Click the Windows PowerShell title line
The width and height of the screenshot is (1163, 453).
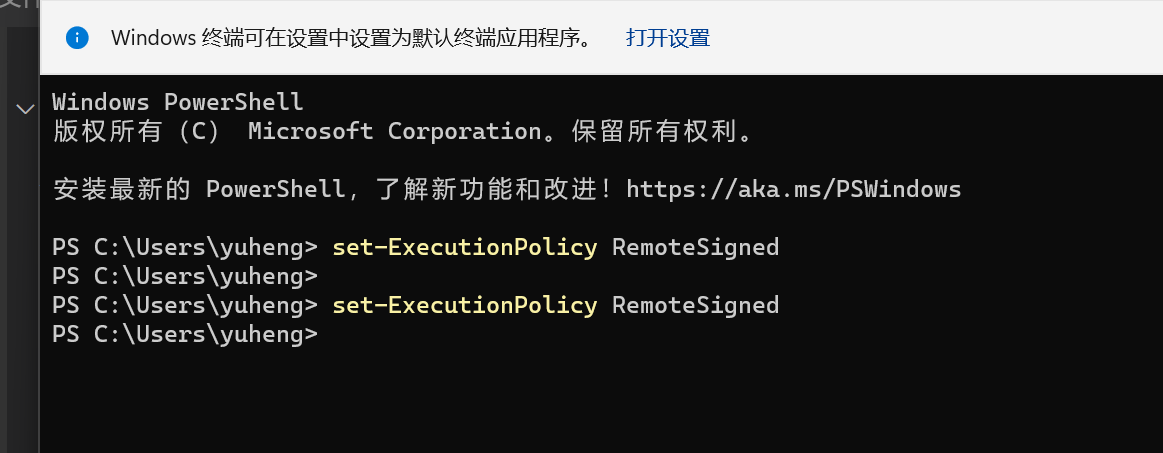click(x=178, y=102)
